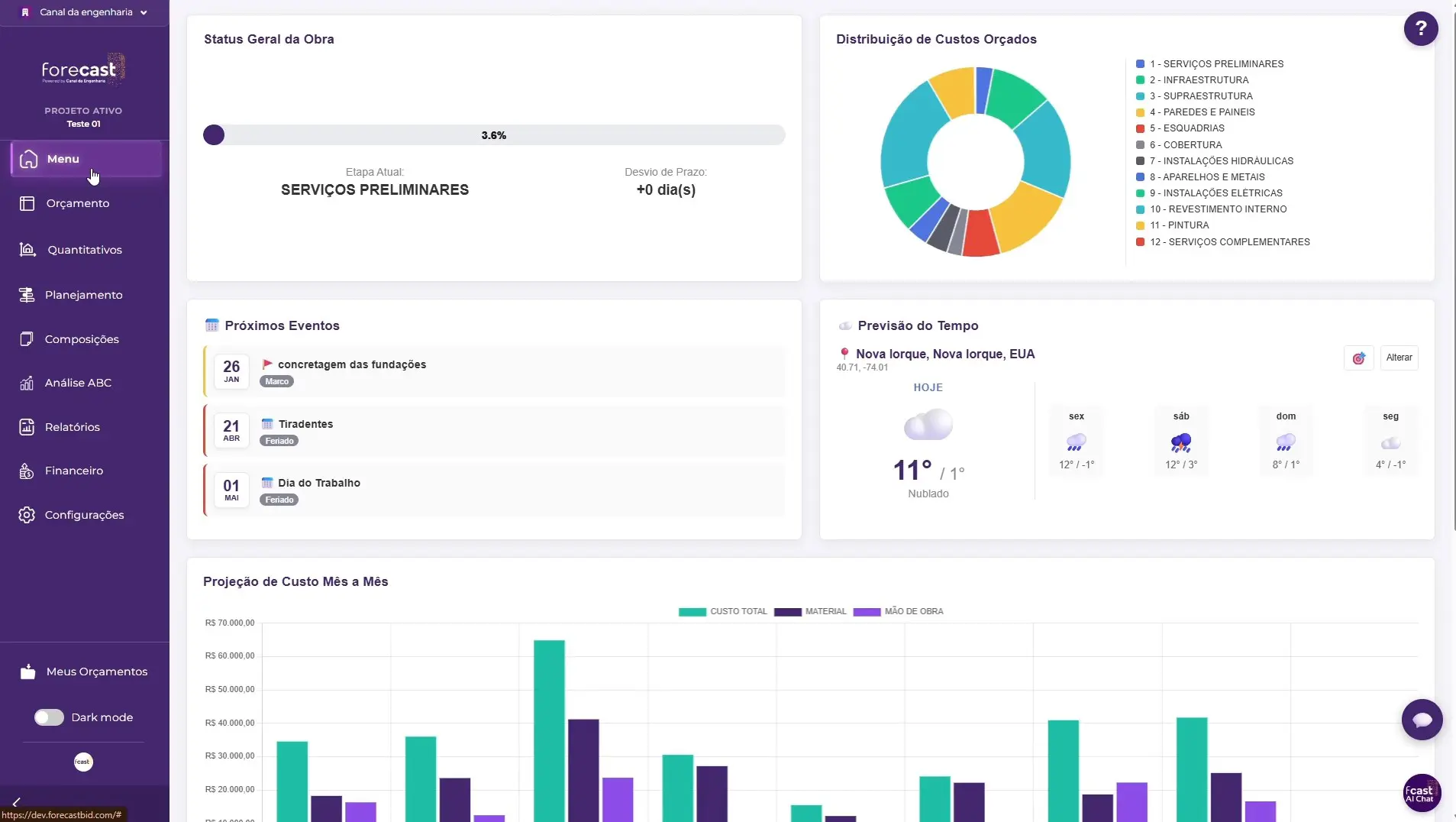The height and width of the screenshot is (822, 1456).
Task: Click the Configurações gear icon
Action: click(x=27, y=516)
